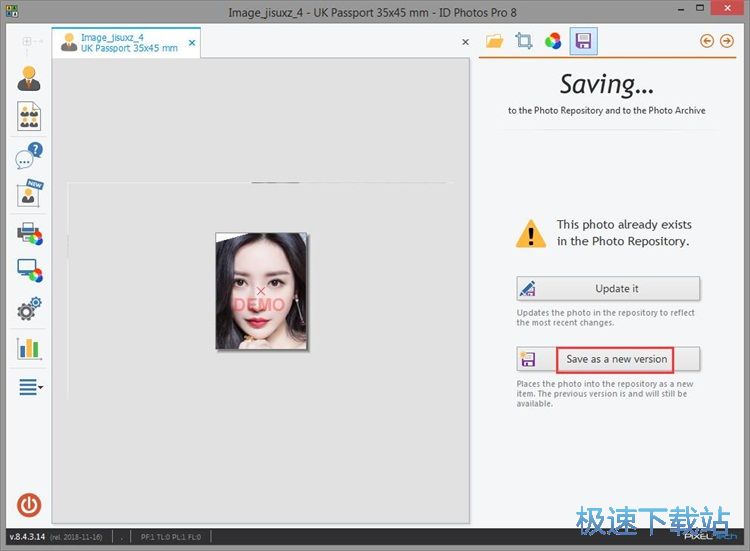Open the printer color settings icon
Image resolution: width=750 pixels, height=551 pixels.
coord(30,233)
